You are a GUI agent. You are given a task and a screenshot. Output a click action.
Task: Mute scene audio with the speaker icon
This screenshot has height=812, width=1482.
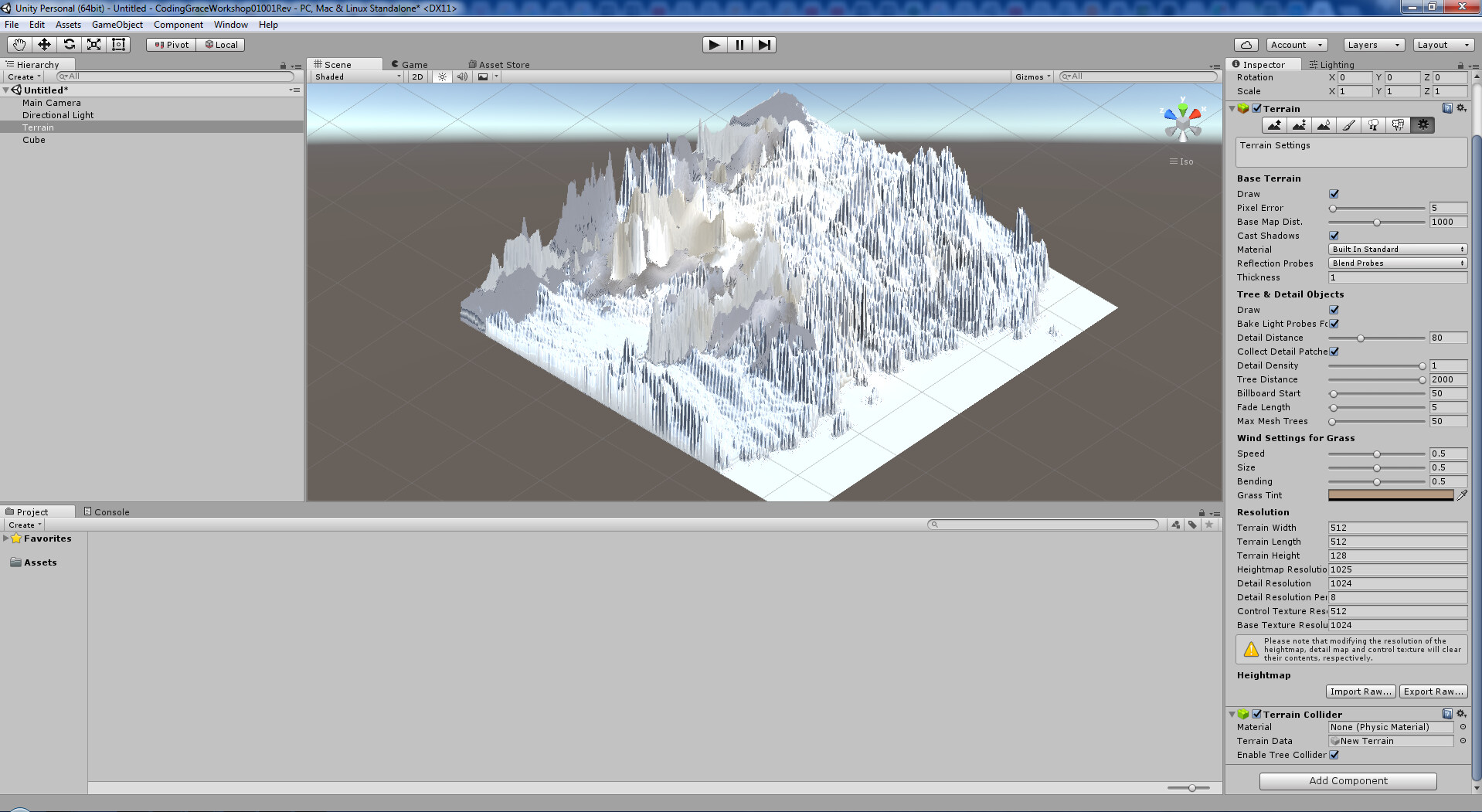click(461, 76)
